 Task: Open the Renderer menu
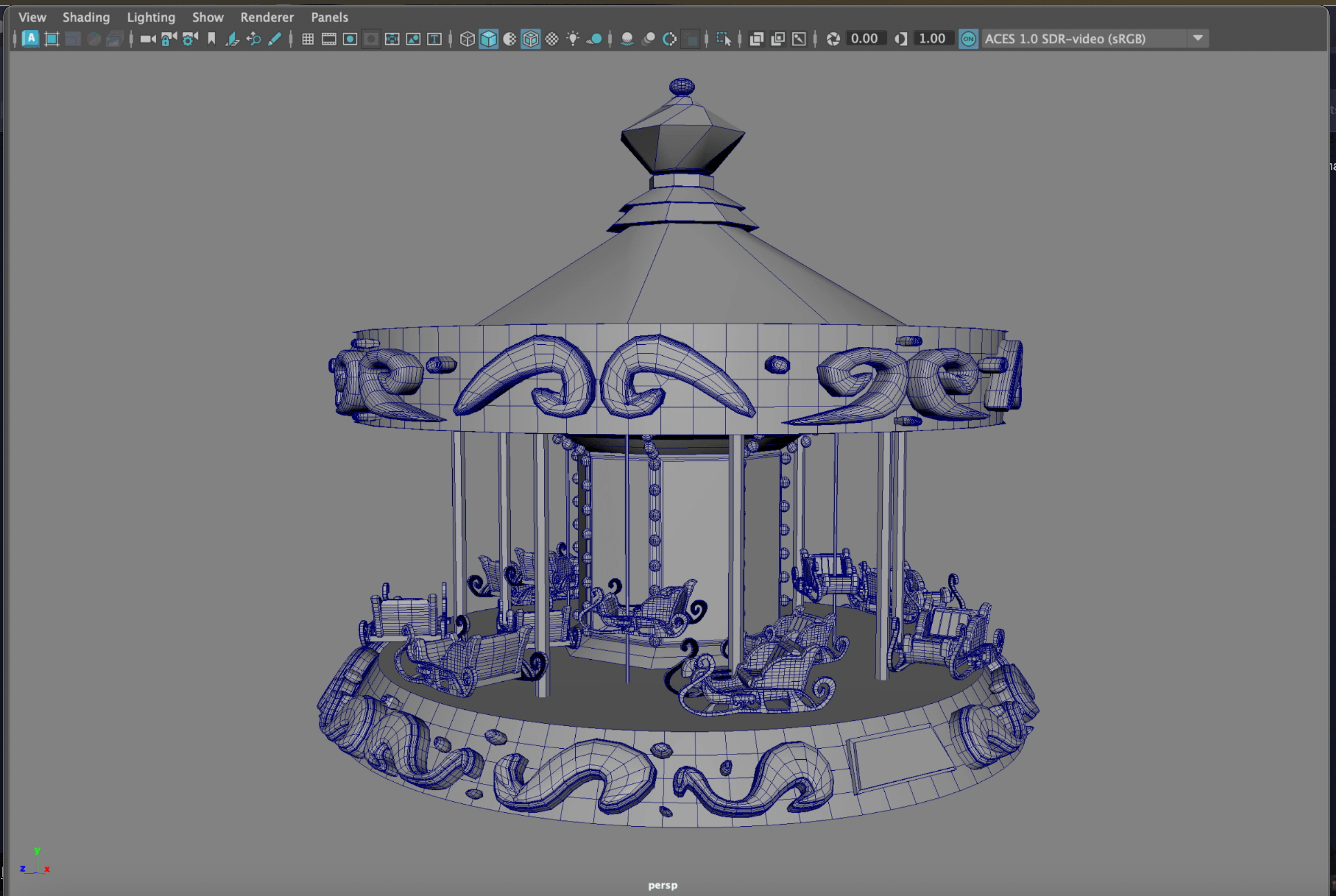click(267, 17)
